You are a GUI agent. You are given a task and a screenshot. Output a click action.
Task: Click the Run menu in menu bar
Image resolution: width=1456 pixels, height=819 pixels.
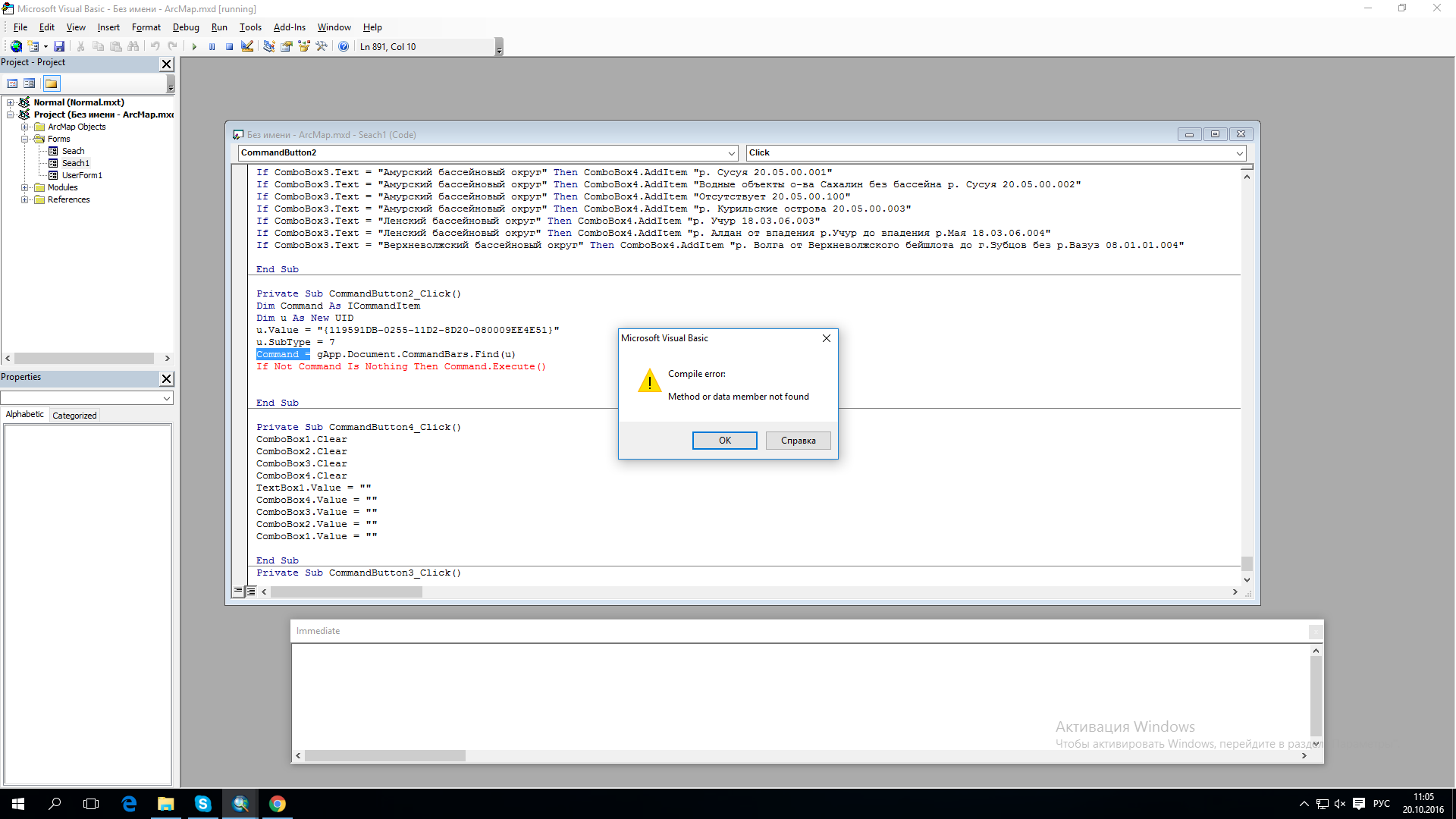[218, 27]
